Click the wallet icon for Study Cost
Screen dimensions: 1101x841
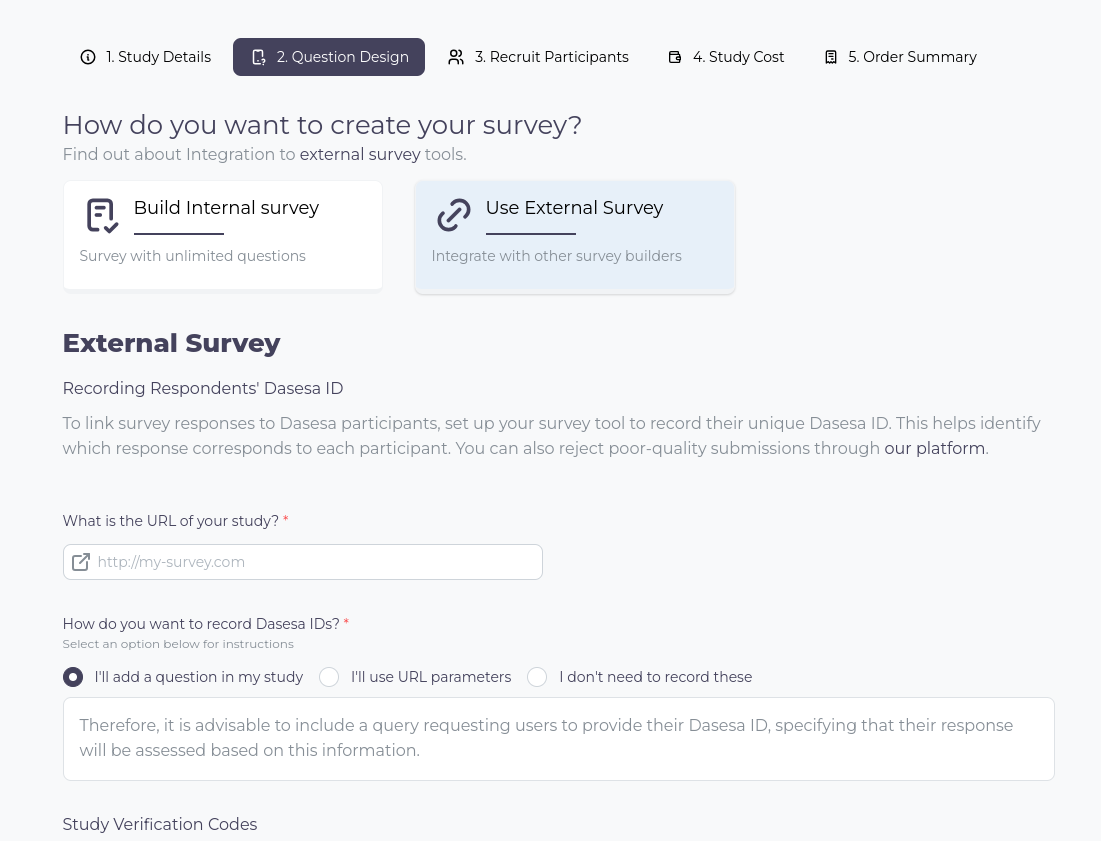click(675, 57)
